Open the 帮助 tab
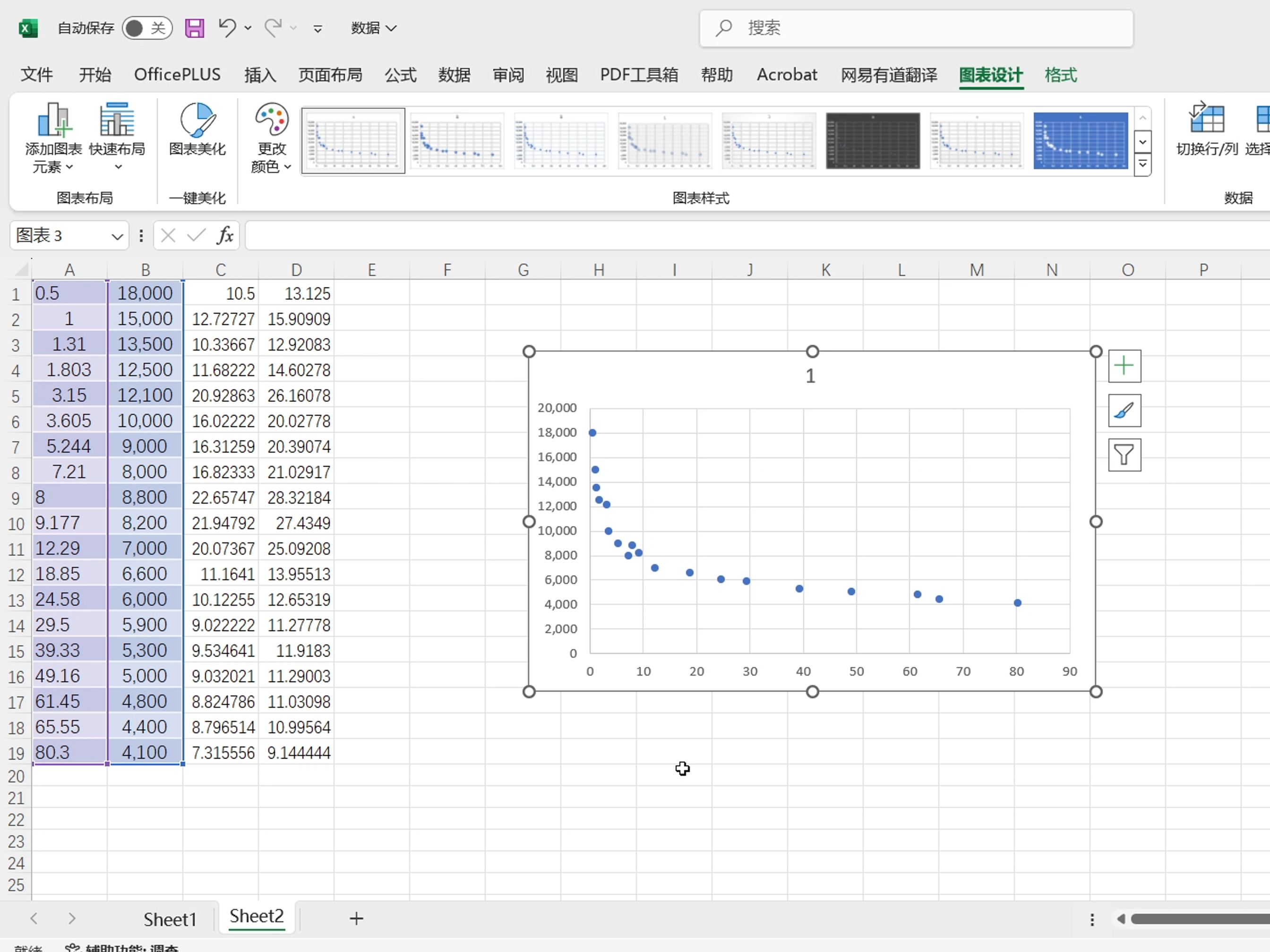This screenshot has width=1270, height=952. tap(717, 75)
